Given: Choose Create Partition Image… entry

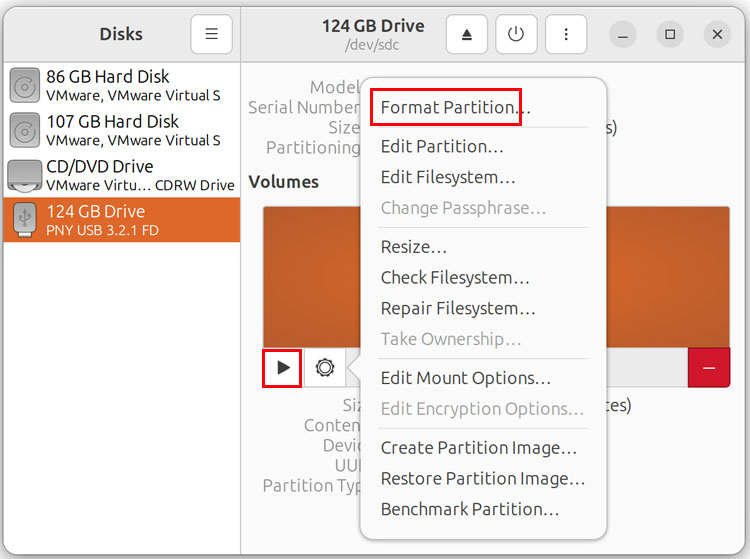Looking at the screenshot, I should pos(479,448).
